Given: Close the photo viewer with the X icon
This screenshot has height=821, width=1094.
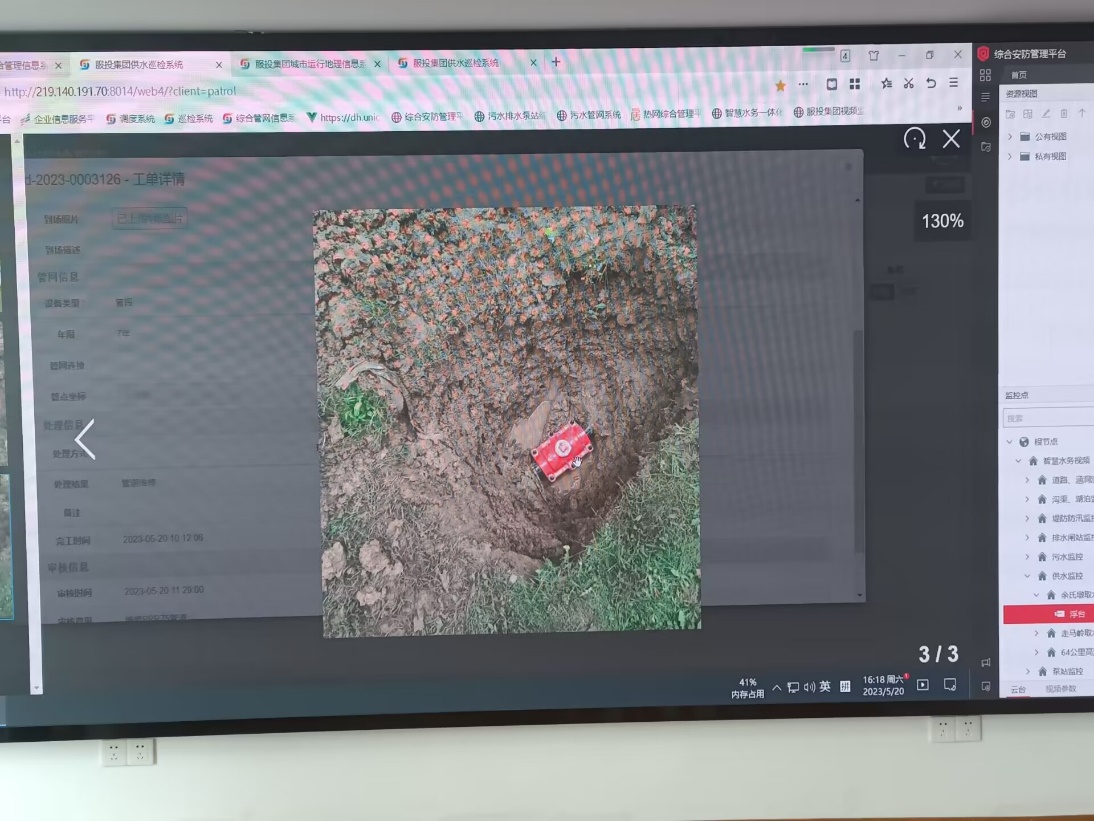Looking at the screenshot, I should pos(951,139).
